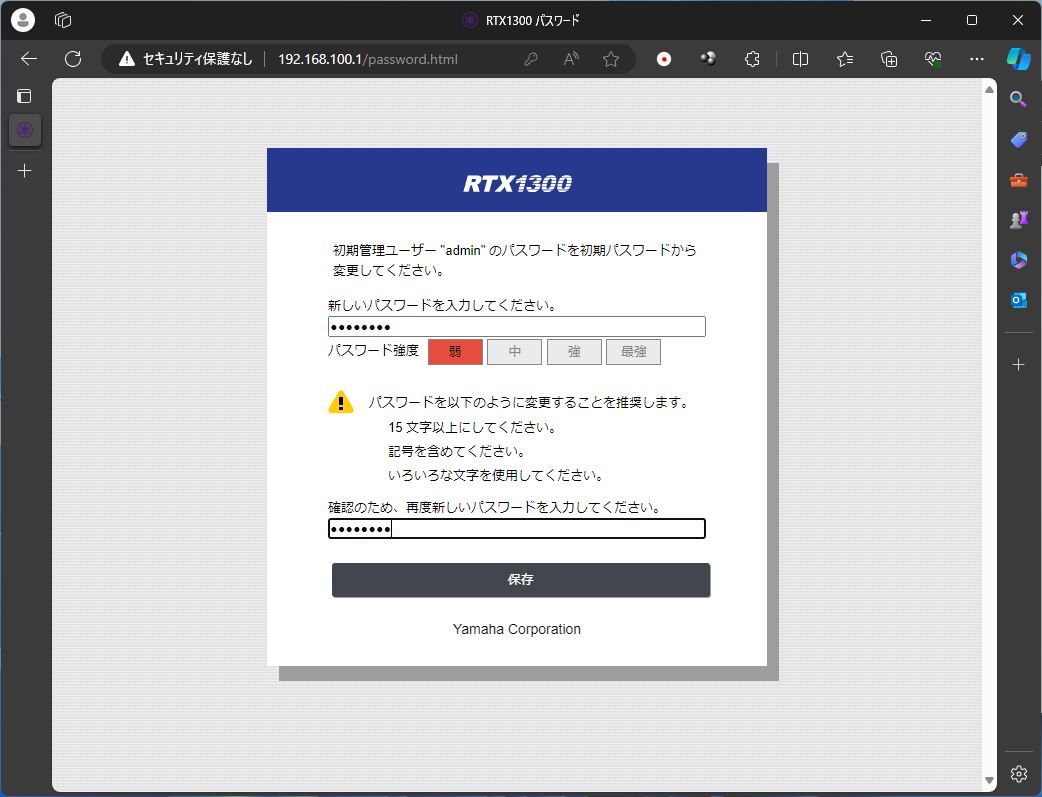The width and height of the screenshot is (1042, 797).
Task: Click the gray spheres extension icon
Action: click(x=708, y=59)
